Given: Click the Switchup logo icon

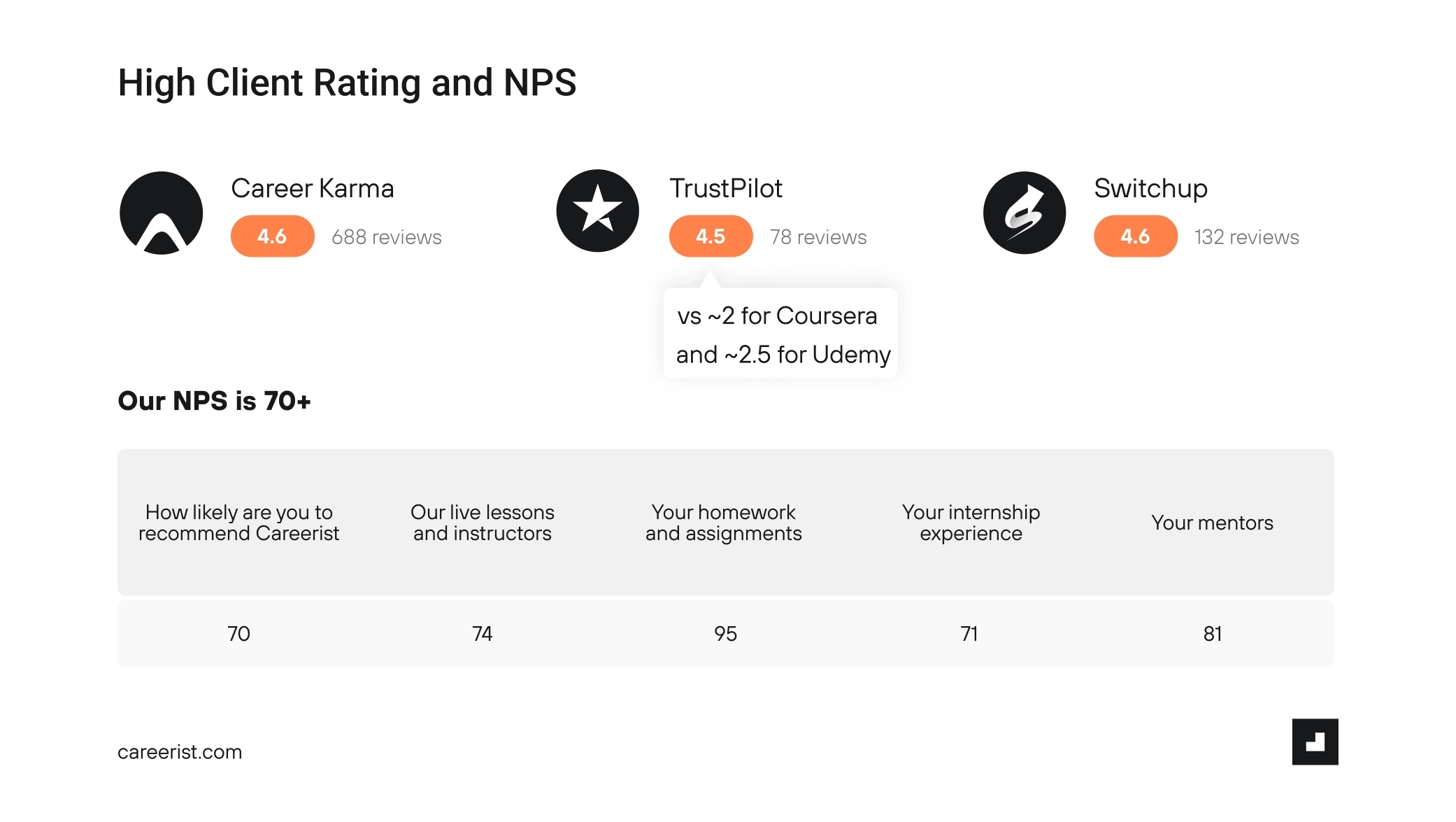Looking at the screenshot, I should click(x=1024, y=213).
